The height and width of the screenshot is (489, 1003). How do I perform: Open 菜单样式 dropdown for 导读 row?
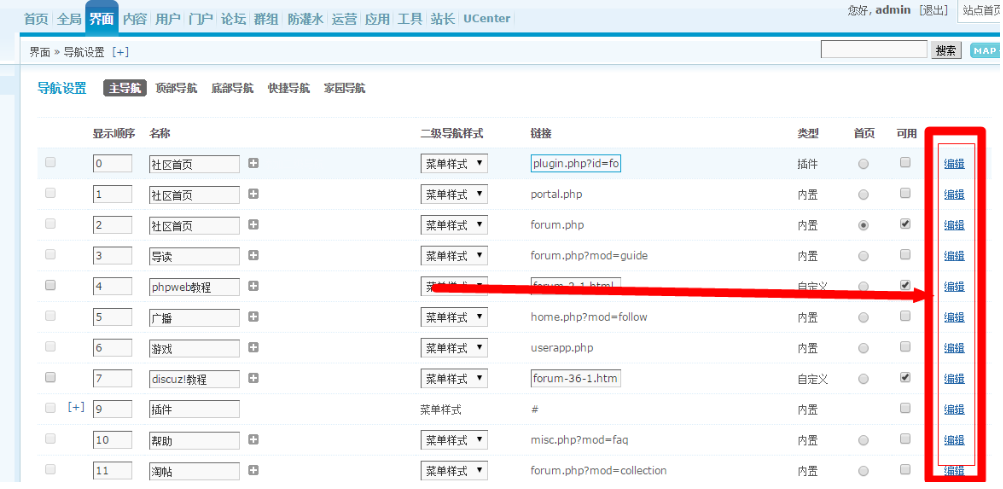click(x=454, y=256)
